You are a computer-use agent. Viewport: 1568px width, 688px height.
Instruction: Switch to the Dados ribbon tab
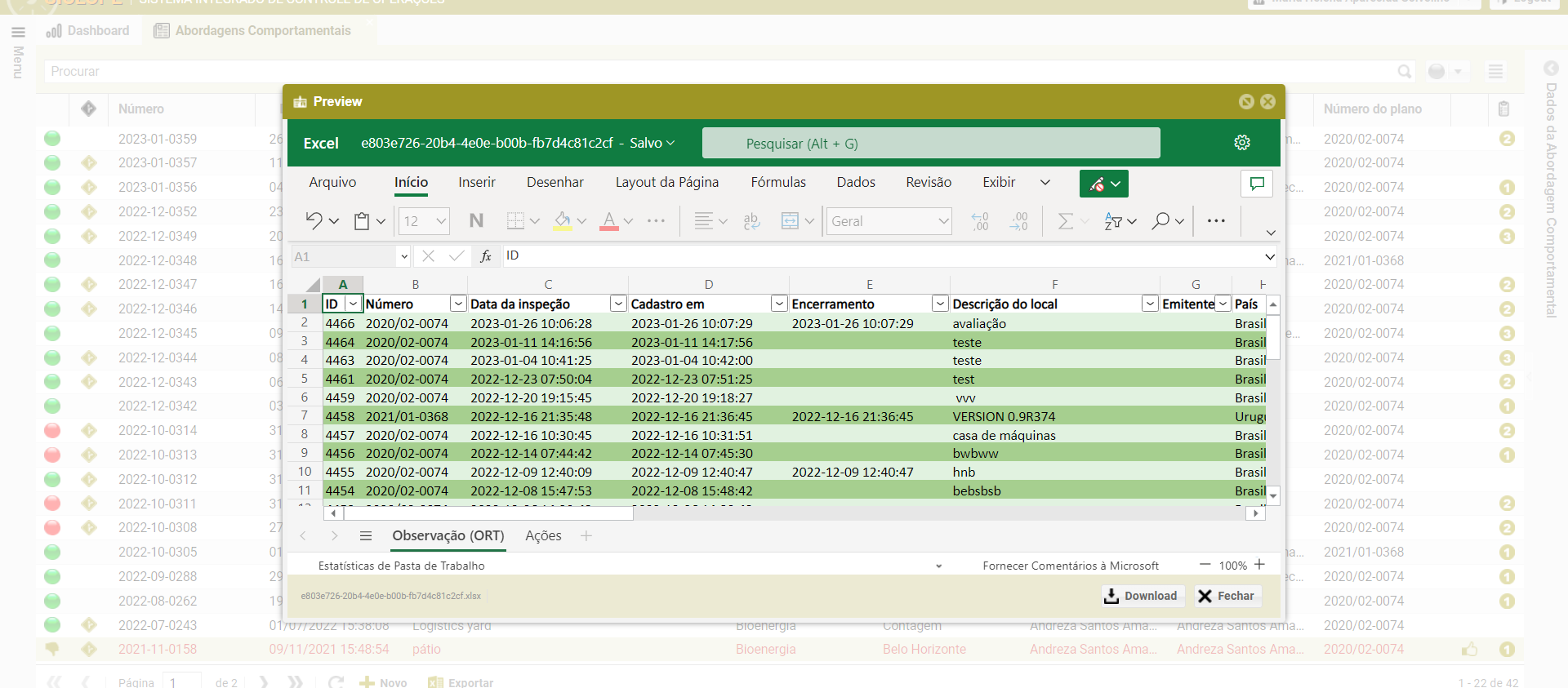[x=856, y=182]
